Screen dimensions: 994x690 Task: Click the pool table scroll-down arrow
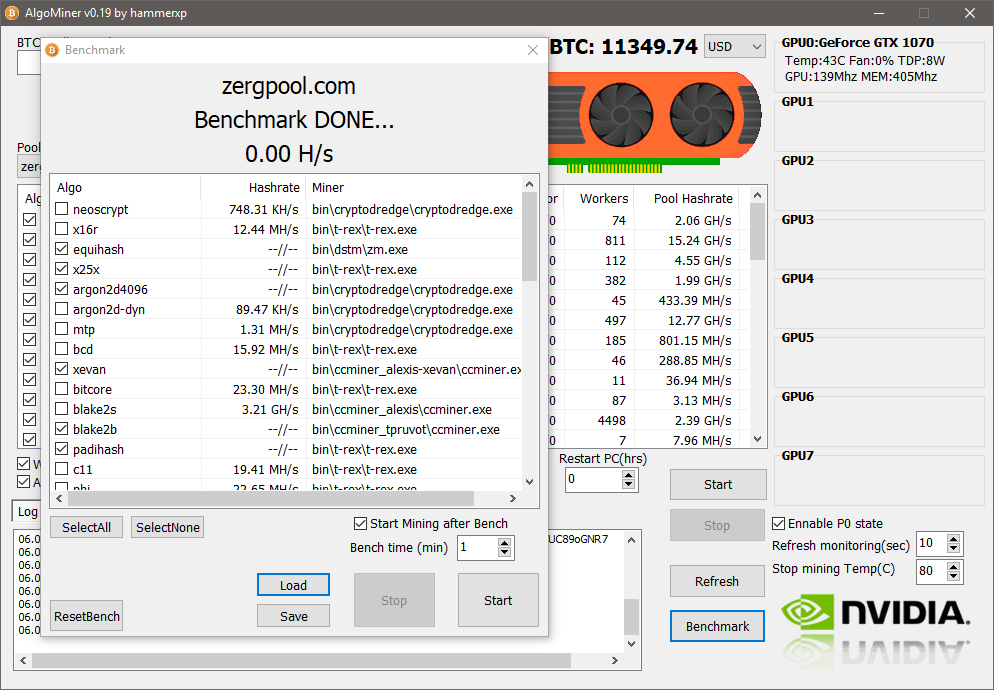[x=758, y=439]
